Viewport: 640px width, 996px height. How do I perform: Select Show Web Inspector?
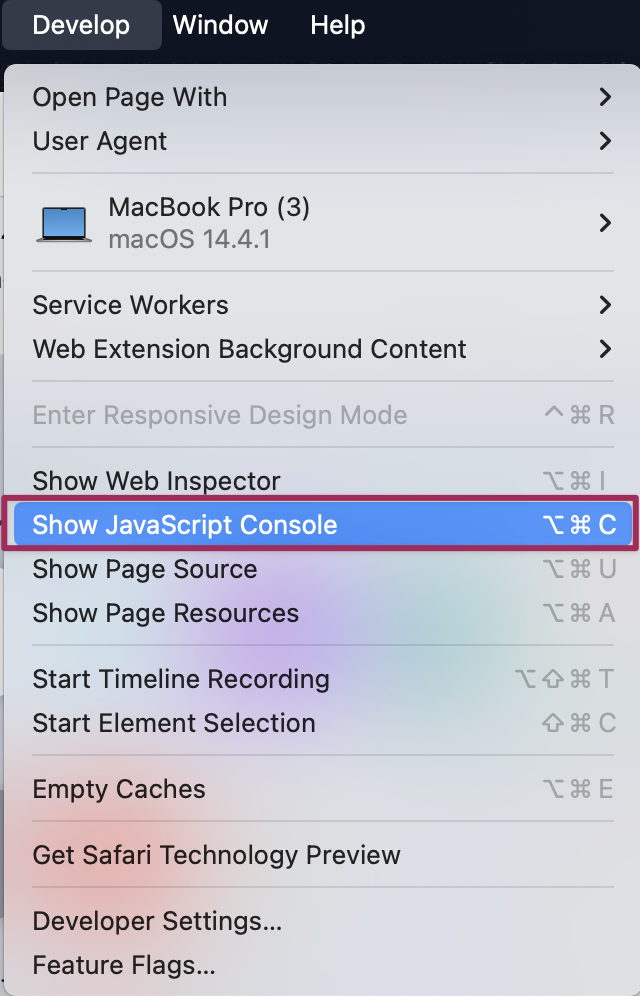pos(156,481)
